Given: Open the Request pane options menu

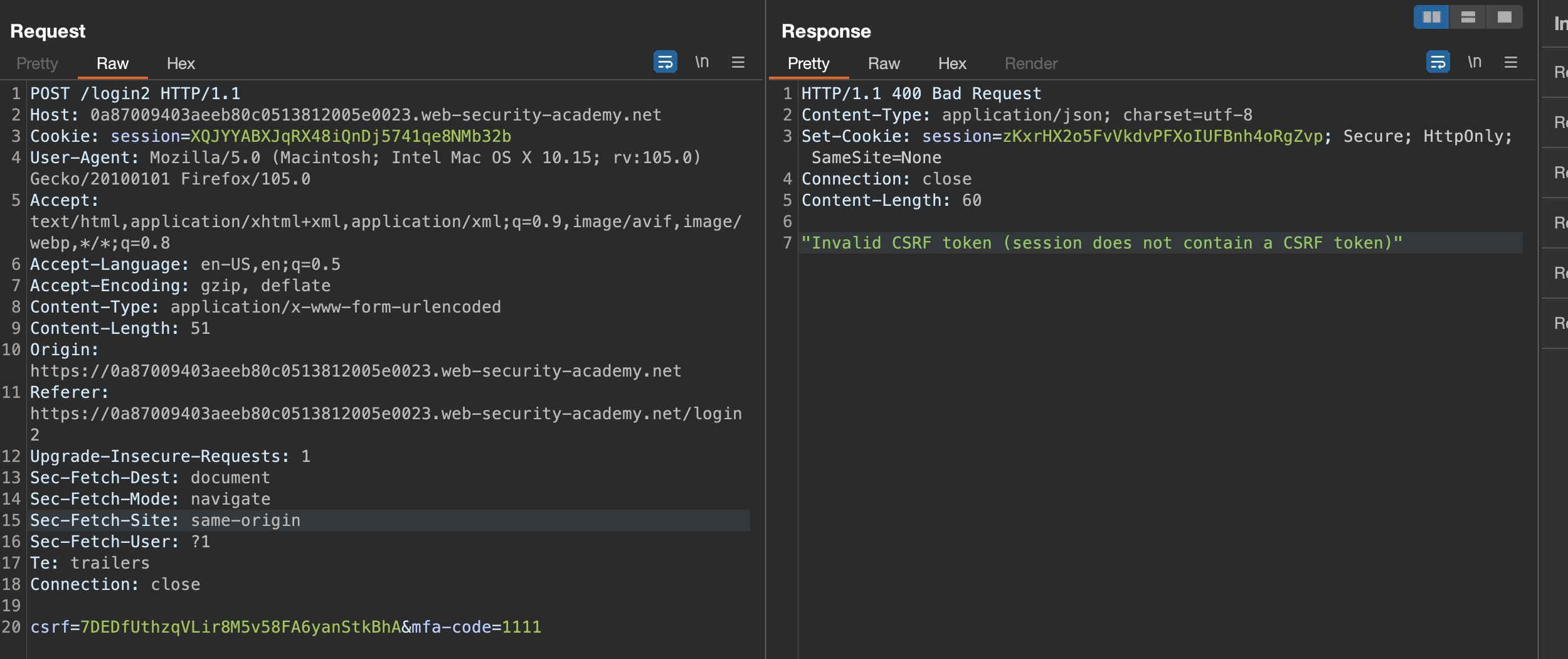Looking at the screenshot, I should tap(738, 62).
